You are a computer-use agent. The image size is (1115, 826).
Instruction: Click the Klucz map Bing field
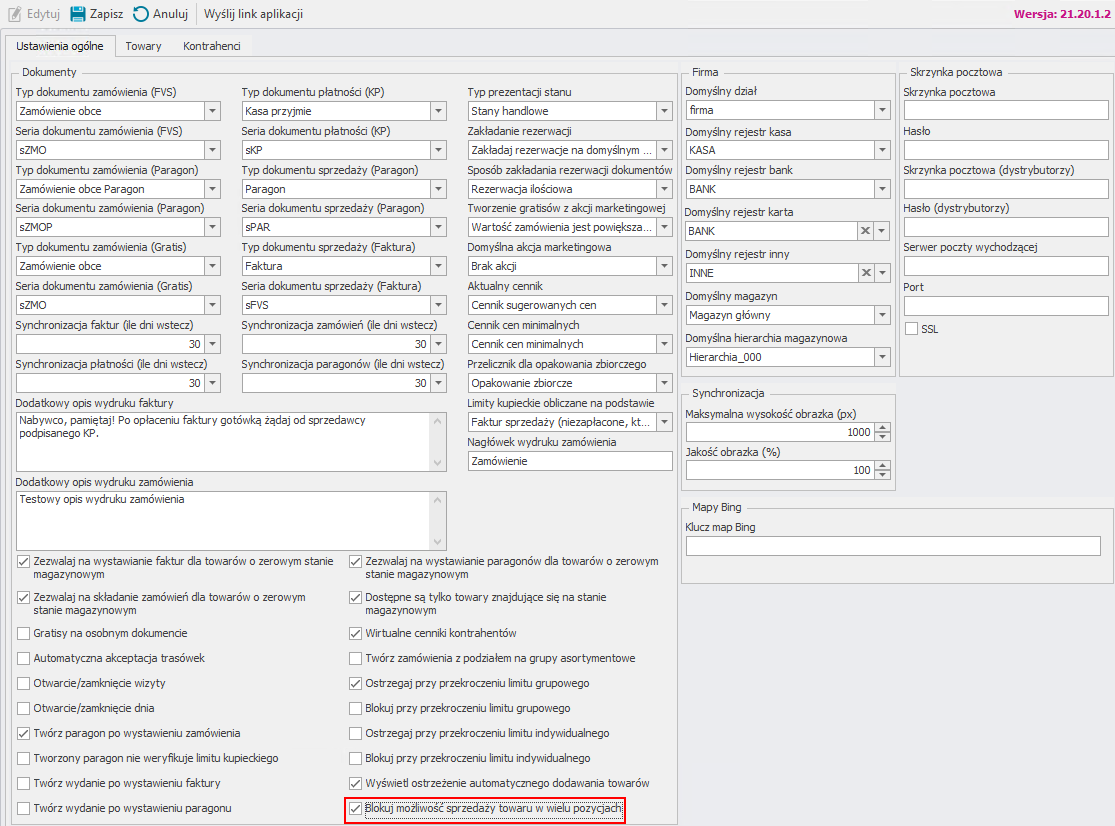coord(892,546)
